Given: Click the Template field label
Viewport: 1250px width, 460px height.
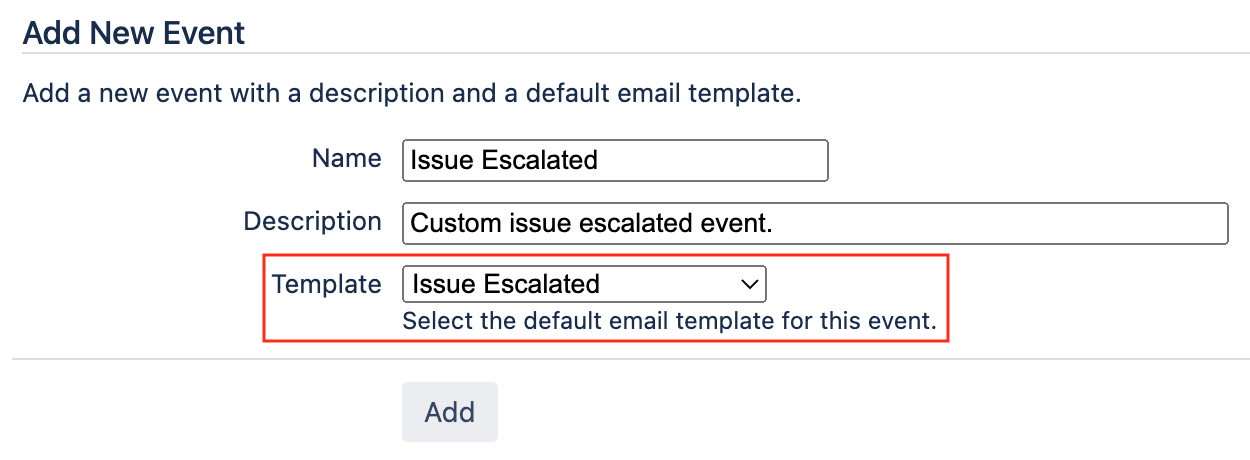Looking at the screenshot, I should 327,284.
